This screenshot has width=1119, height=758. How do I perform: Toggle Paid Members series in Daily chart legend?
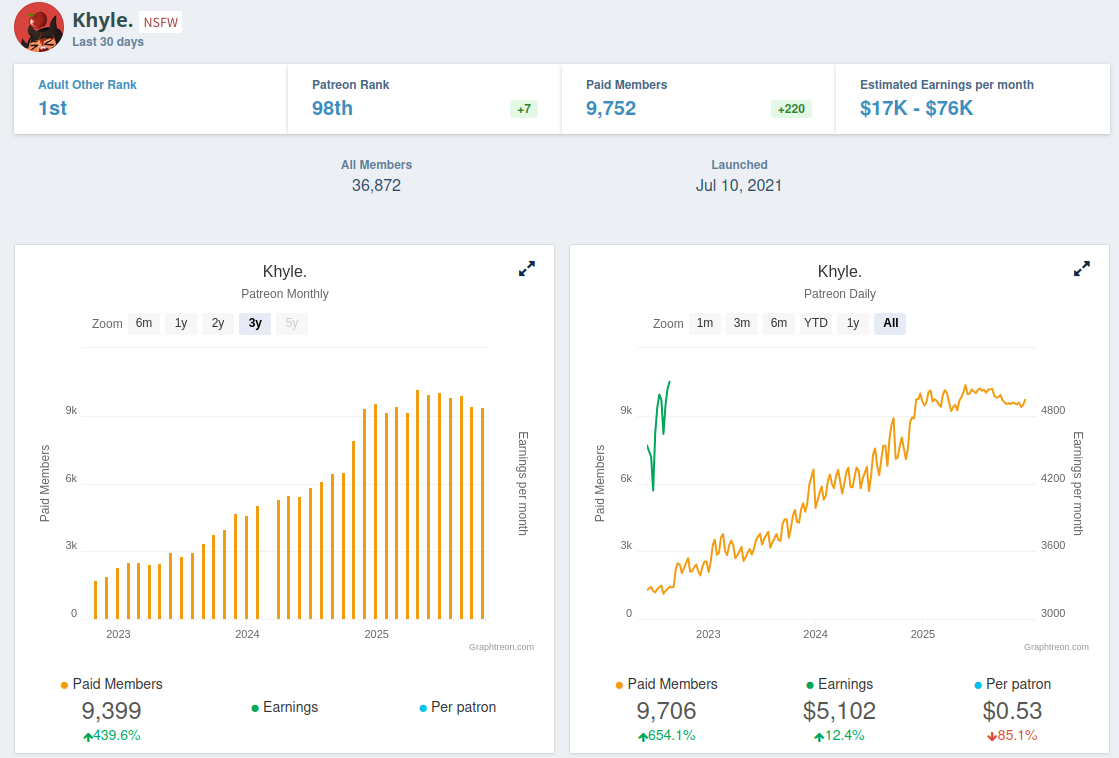(667, 684)
